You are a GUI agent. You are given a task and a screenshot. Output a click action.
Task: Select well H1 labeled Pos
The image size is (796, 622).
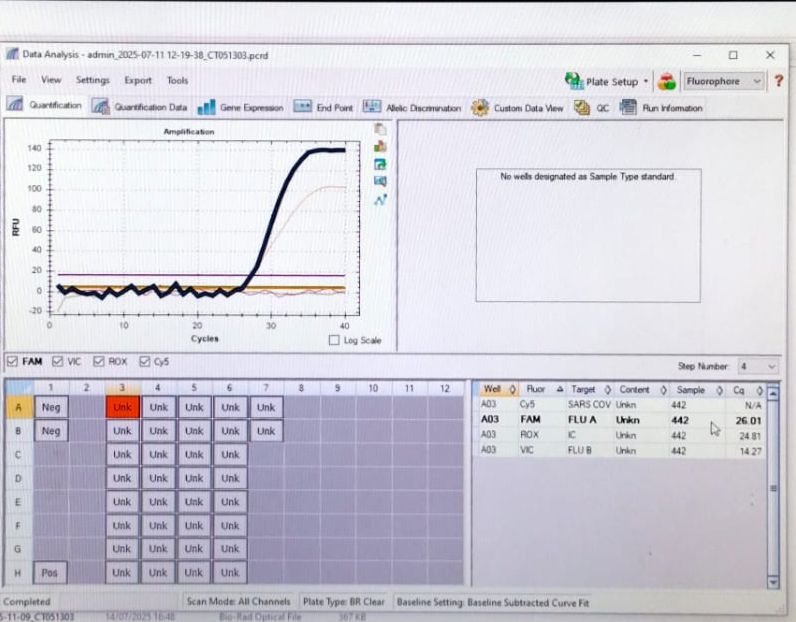(x=50, y=573)
